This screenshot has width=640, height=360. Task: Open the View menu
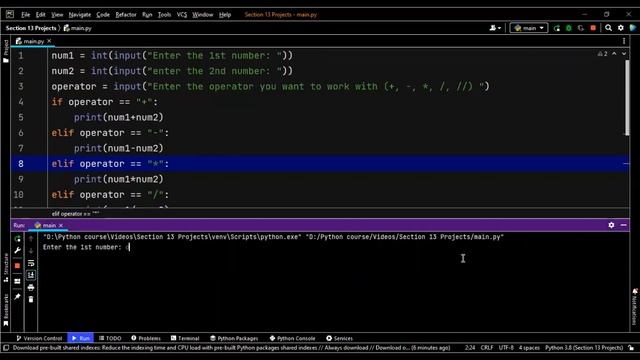click(57, 15)
